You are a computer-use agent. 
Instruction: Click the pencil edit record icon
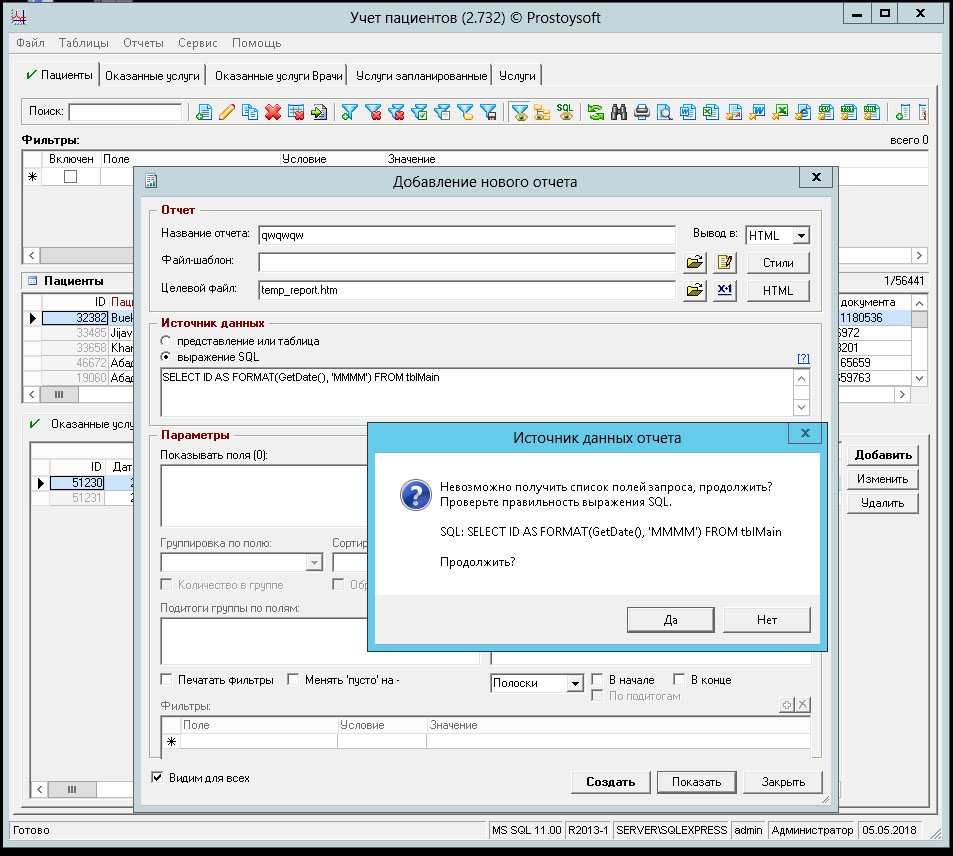click(227, 112)
